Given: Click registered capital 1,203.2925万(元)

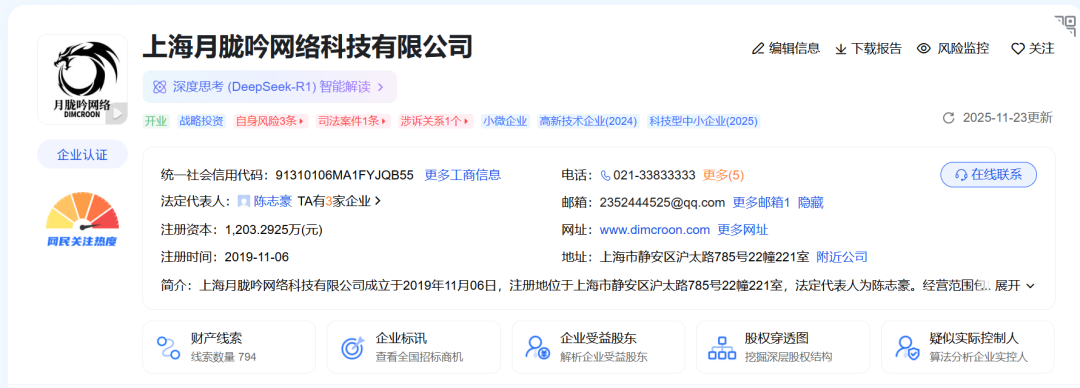Looking at the screenshot, I should coord(274,229).
